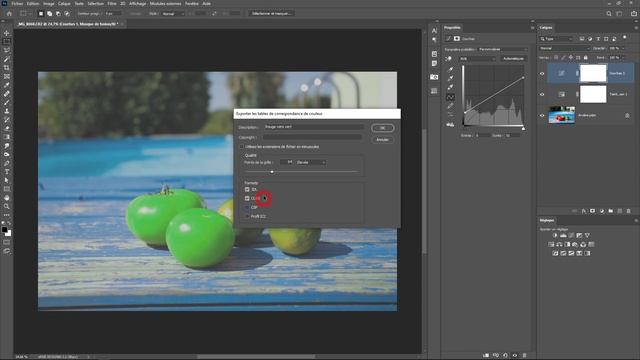Click the Automatique button in Curves

point(513,59)
